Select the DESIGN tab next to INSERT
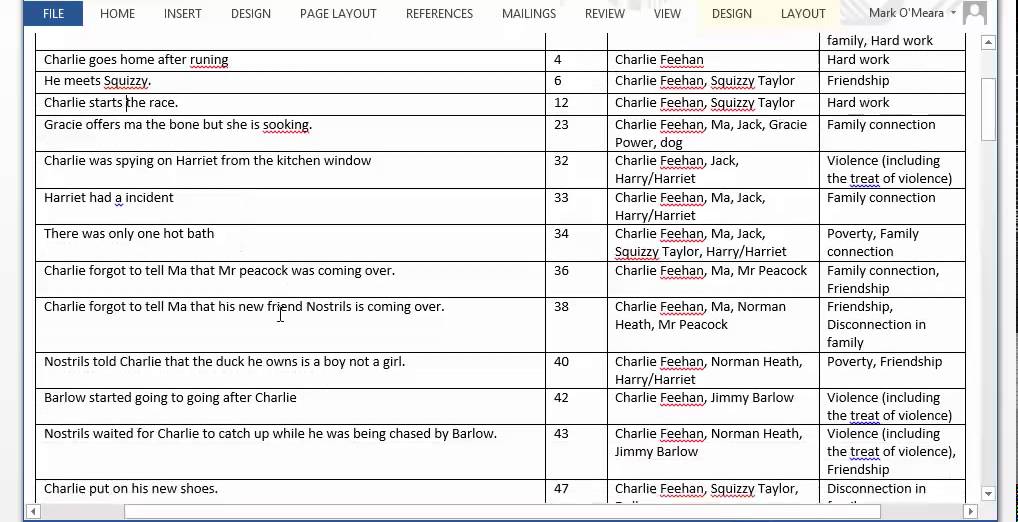The height and width of the screenshot is (522, 1018). [251, 14]
